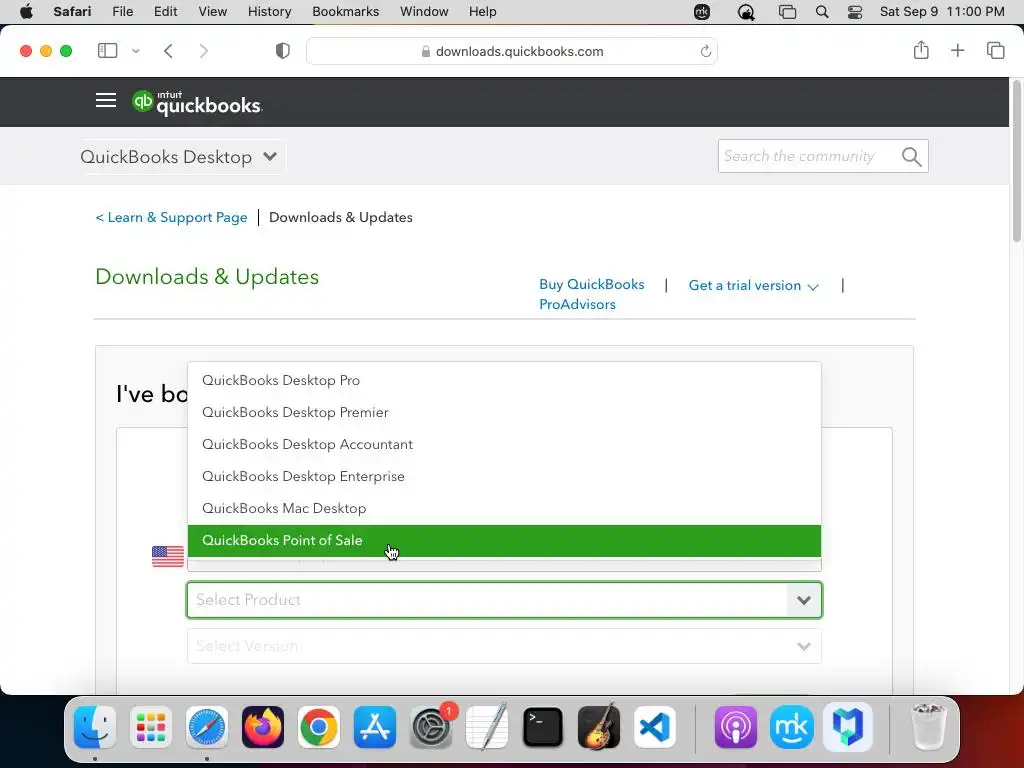Click the page's vertical scrollbar
1024x768 pixels.
click(x=1016, y=161)
